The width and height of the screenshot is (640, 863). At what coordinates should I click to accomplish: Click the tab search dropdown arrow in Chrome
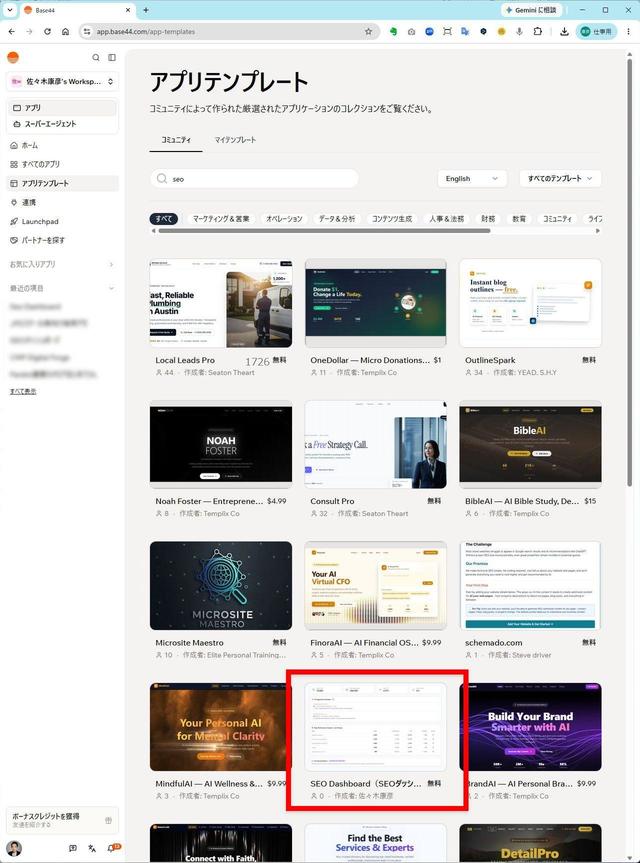point(10,10)
